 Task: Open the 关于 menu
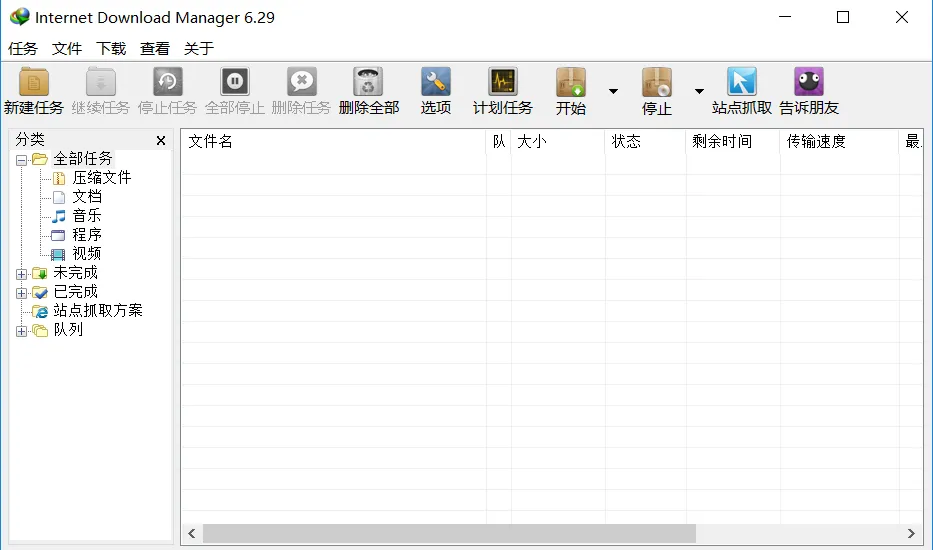[x=199, y=49]
